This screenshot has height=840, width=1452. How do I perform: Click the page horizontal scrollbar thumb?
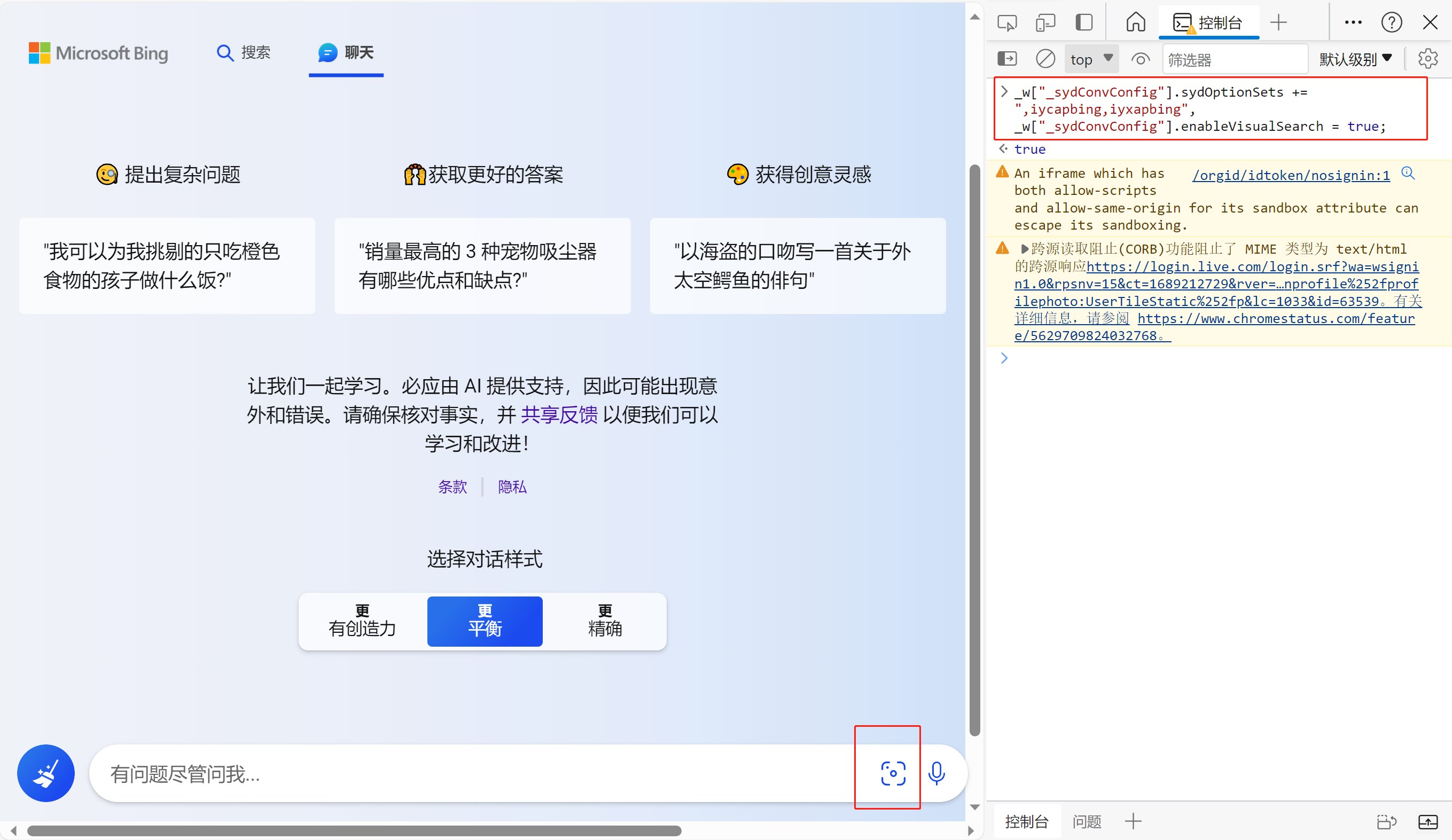point(354,831)
